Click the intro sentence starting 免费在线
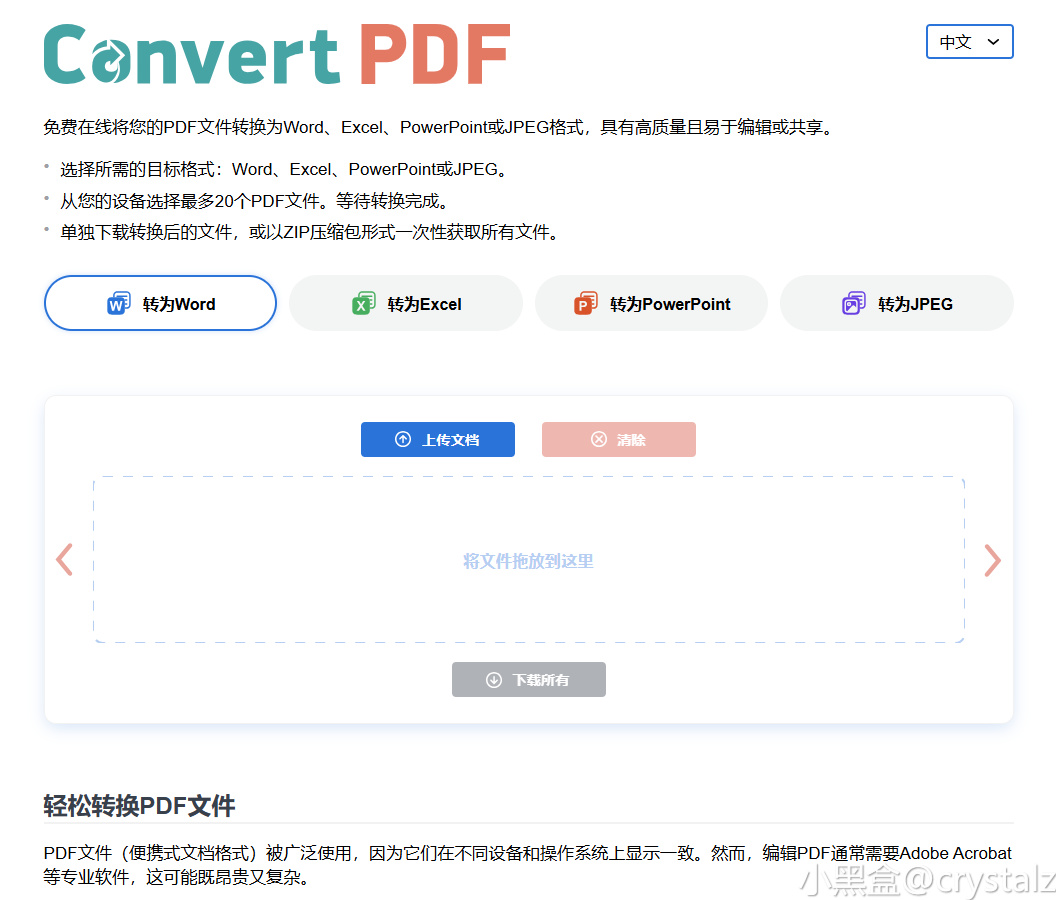The height and width of the screenshot is (900, 1056). tap(439, 127)
